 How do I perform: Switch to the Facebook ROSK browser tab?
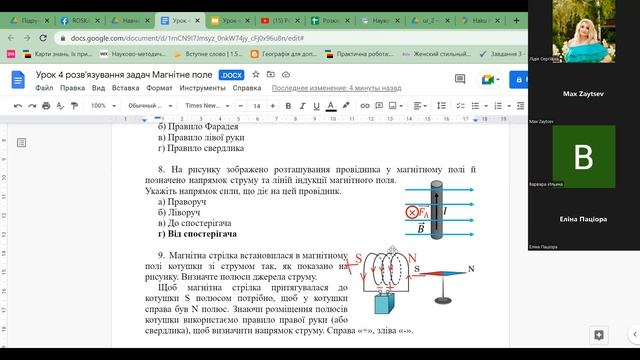[x=80, y=20]
